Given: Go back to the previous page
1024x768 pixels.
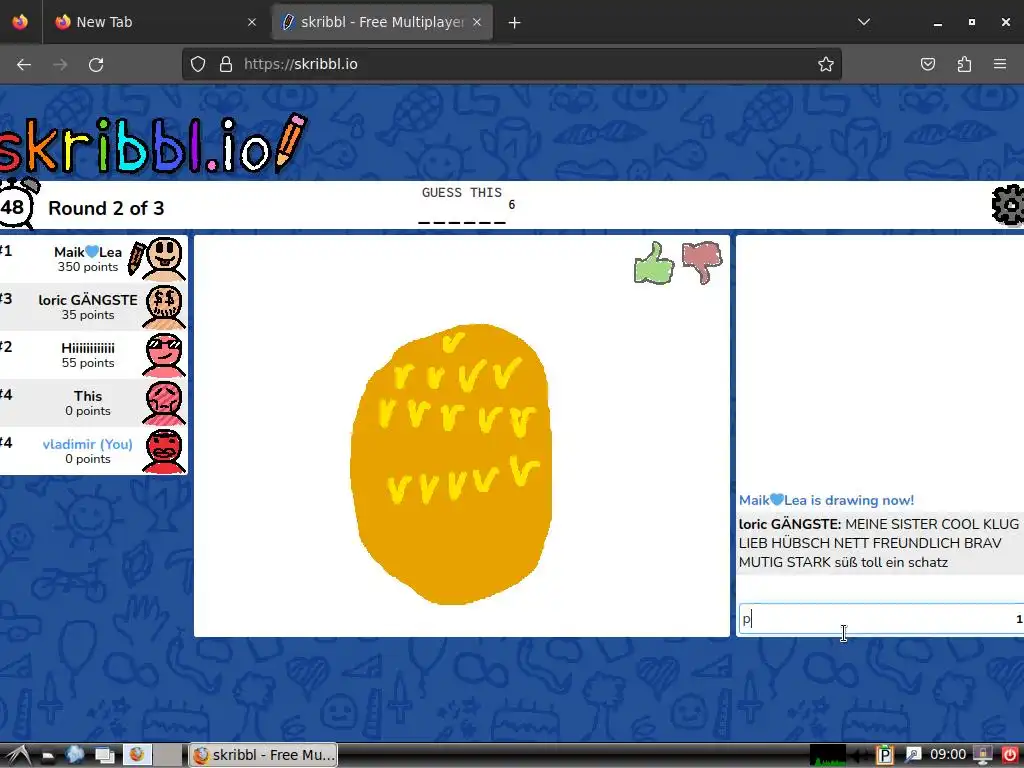Looking at the screenshot, I should [x=24, y=65].
